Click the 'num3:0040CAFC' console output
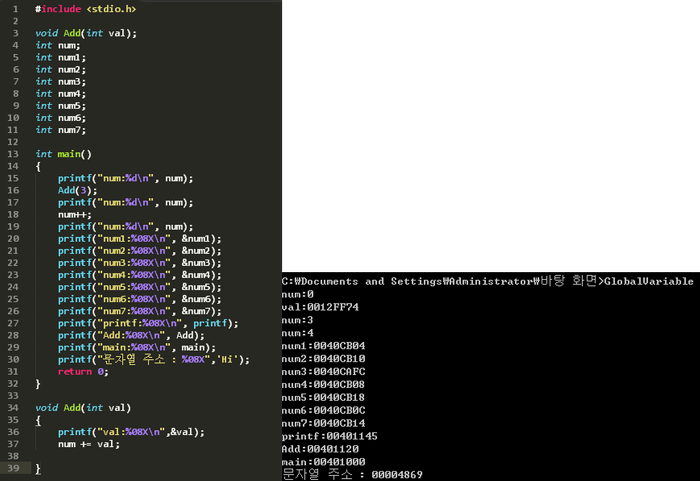 [x=323, y=372]
